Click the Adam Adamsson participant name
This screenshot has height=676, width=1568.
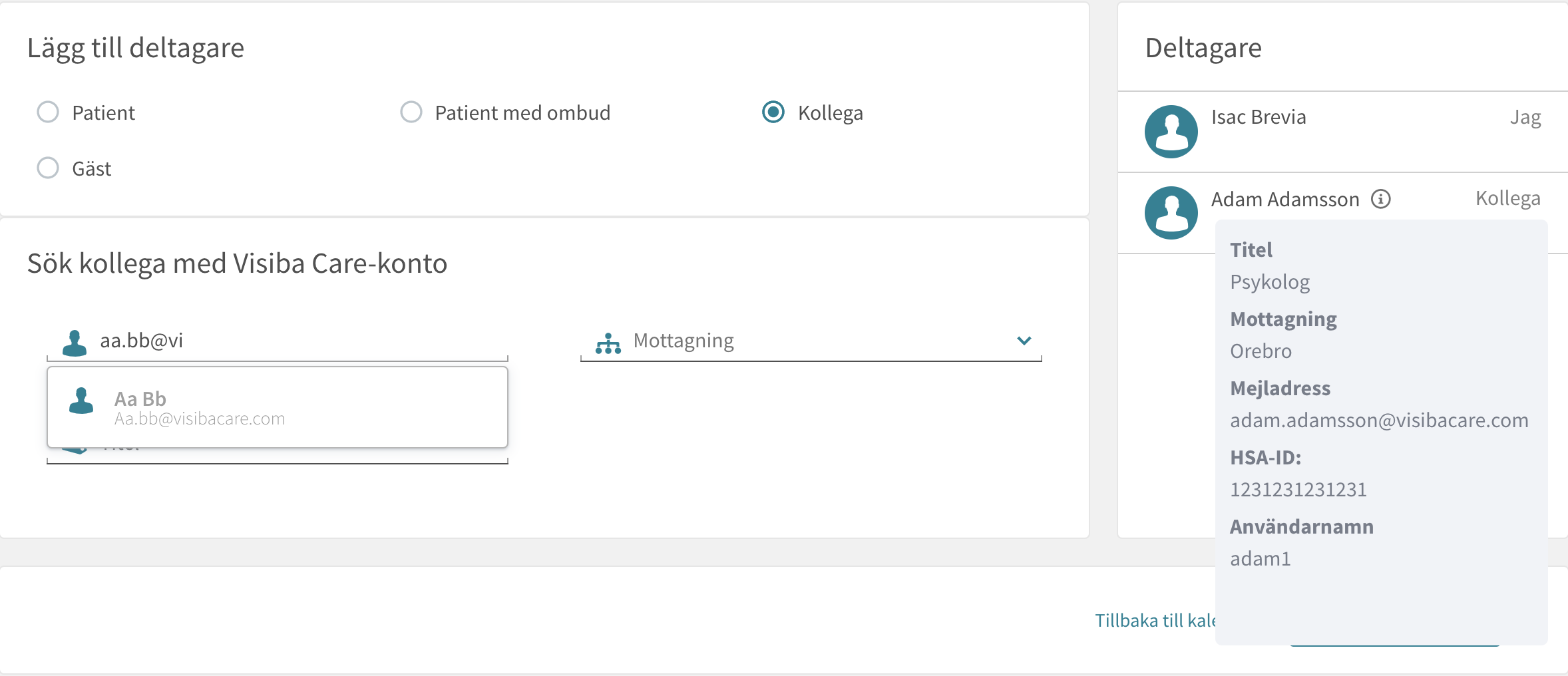click(1285, 199)
